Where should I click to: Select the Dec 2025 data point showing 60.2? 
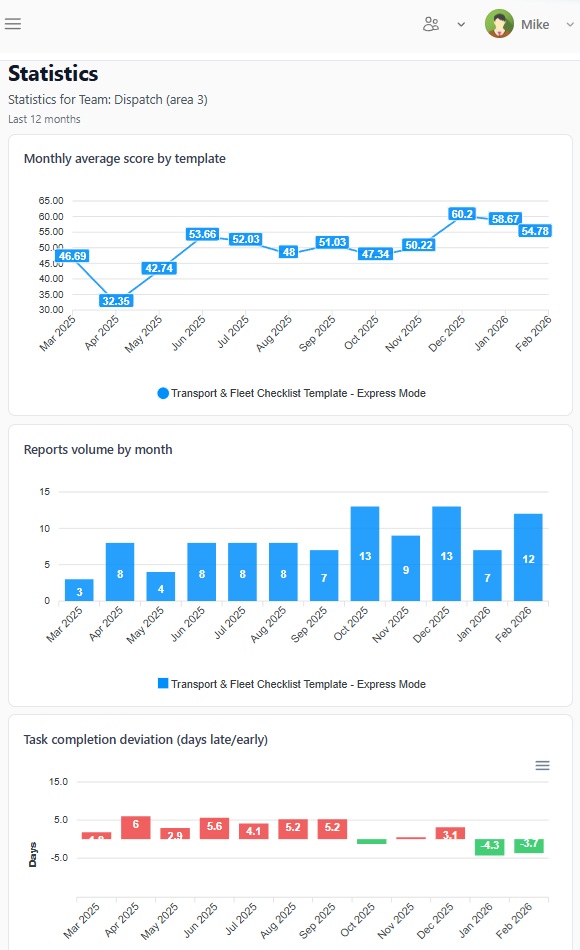[x=461, y=213]
